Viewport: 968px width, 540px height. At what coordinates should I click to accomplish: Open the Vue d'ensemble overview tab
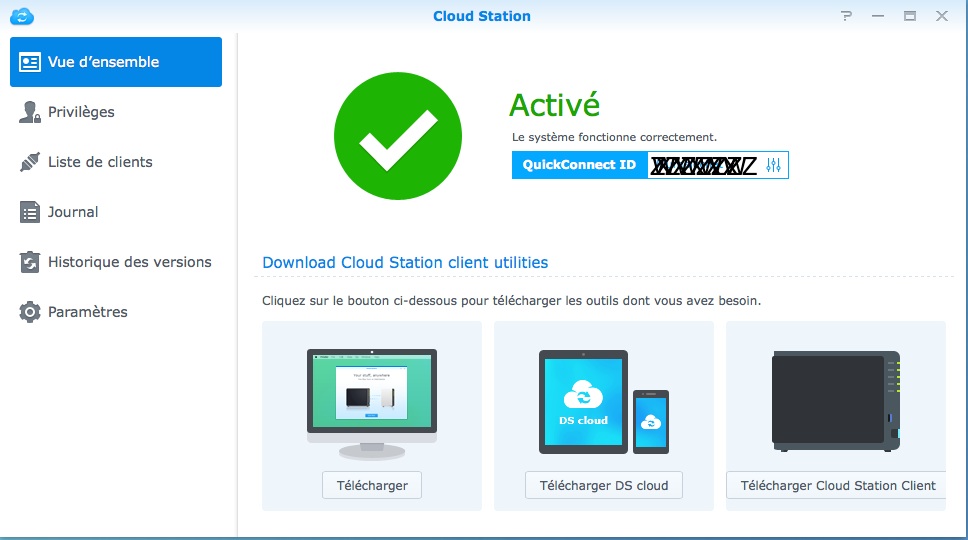click(116, 62)
